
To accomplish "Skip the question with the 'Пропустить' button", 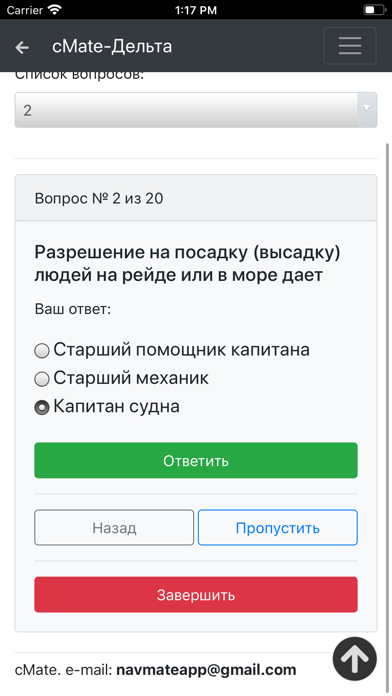I will point(277,527).
